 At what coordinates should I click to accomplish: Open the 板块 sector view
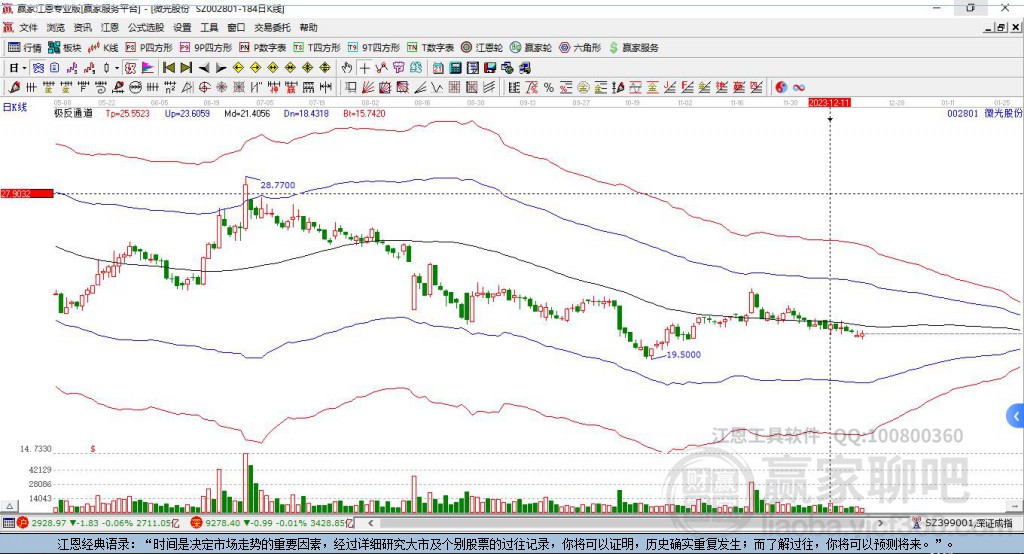click(x=64, y=48)
